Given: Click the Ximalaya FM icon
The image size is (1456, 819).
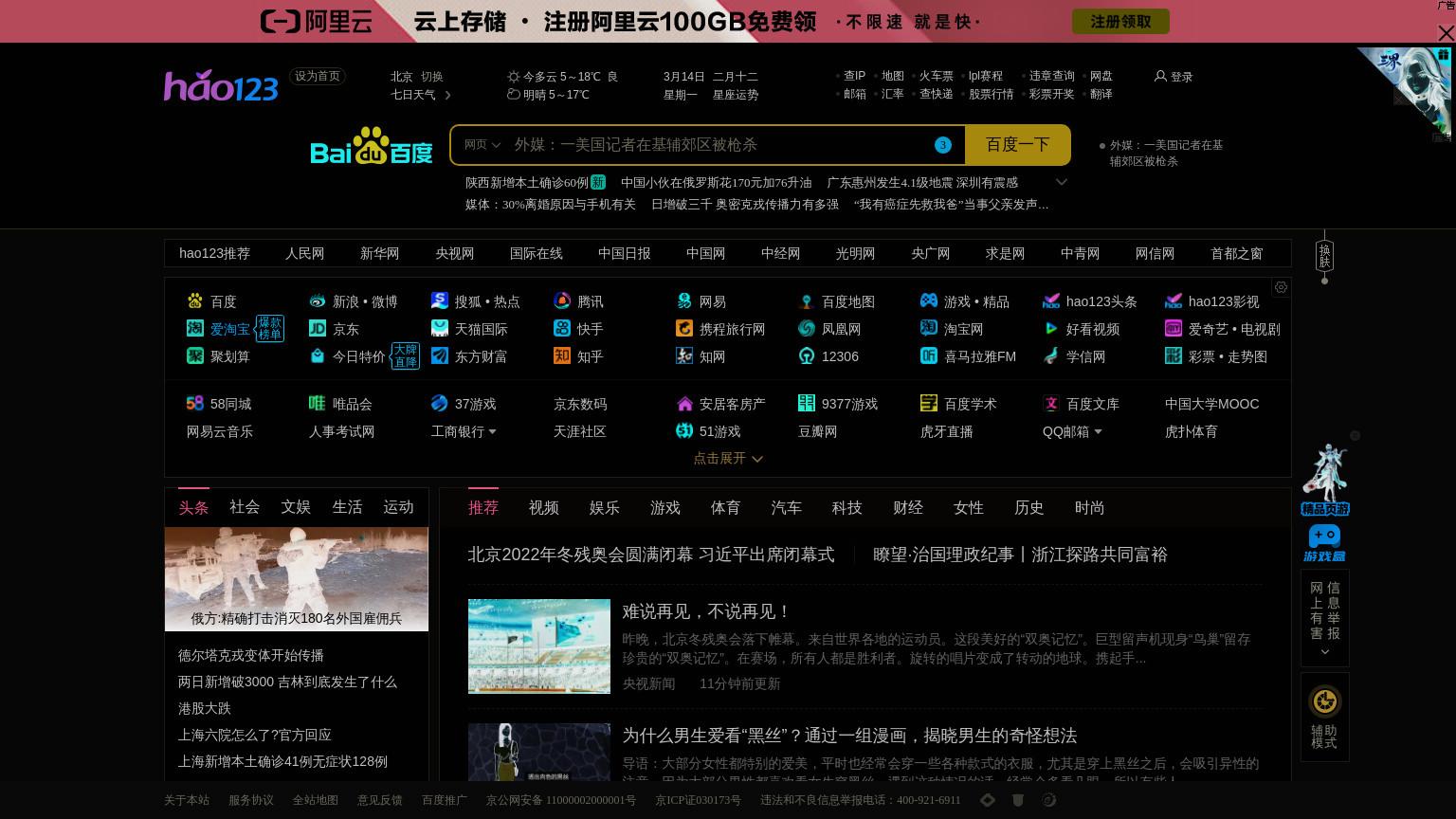Looking at the screenshot, I should (x=929, y=355).
